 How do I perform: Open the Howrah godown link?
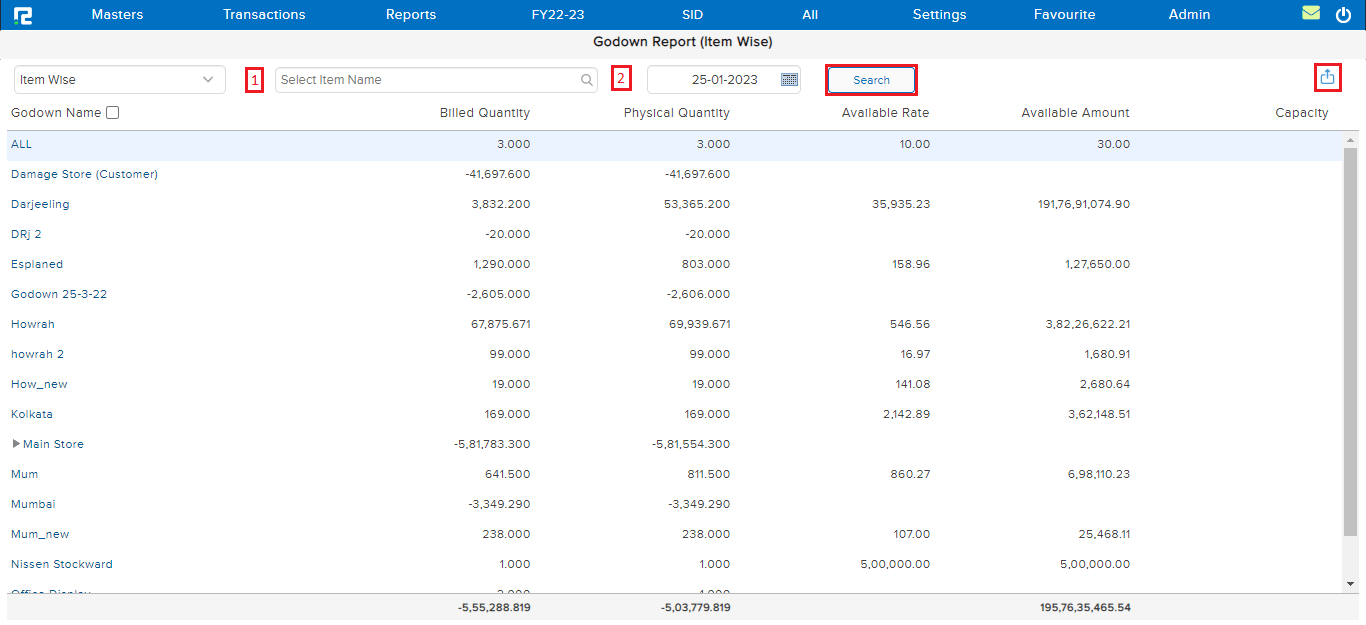pos(33,324)
